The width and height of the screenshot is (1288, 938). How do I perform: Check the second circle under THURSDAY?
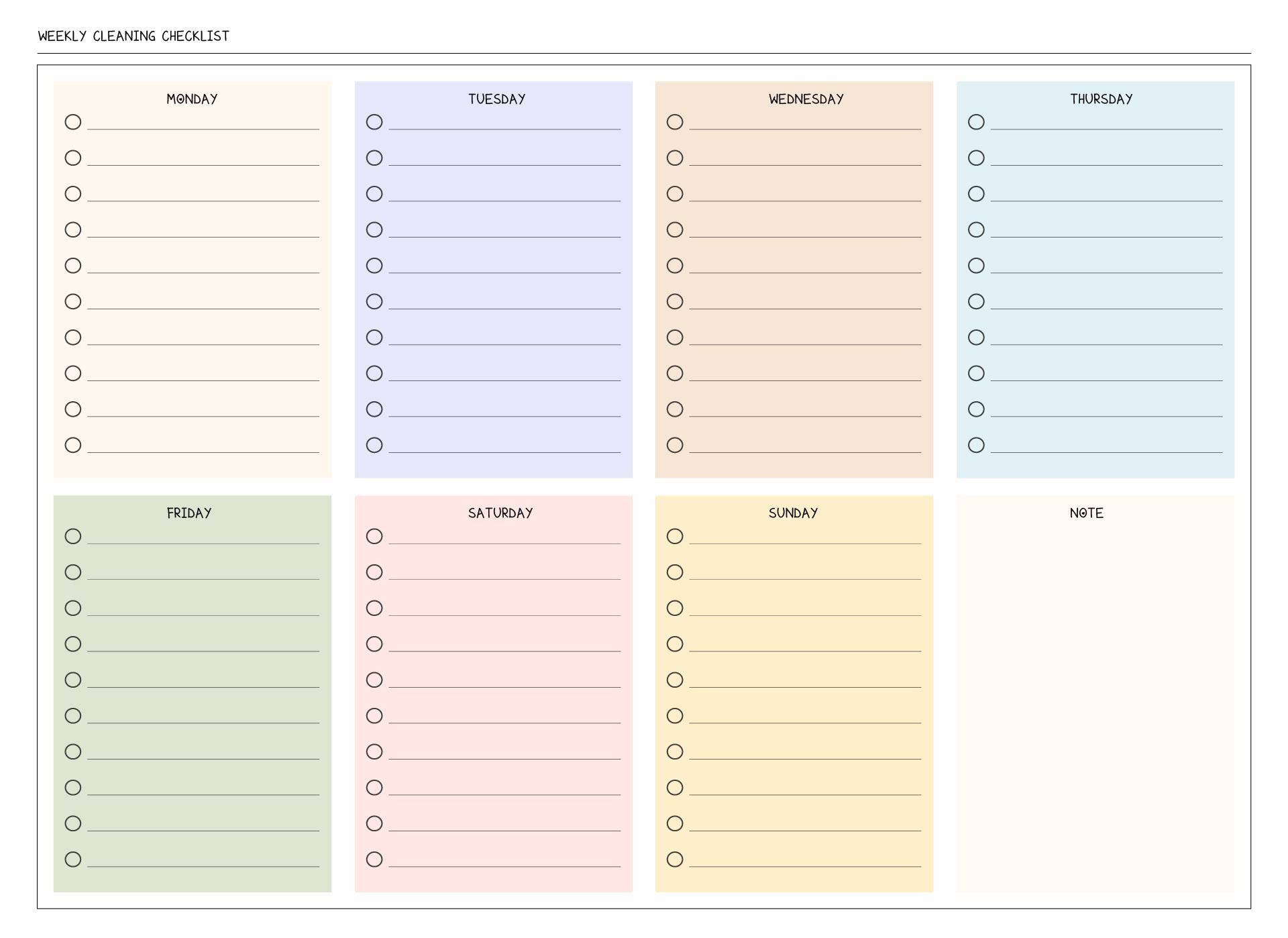coord(976,158)
